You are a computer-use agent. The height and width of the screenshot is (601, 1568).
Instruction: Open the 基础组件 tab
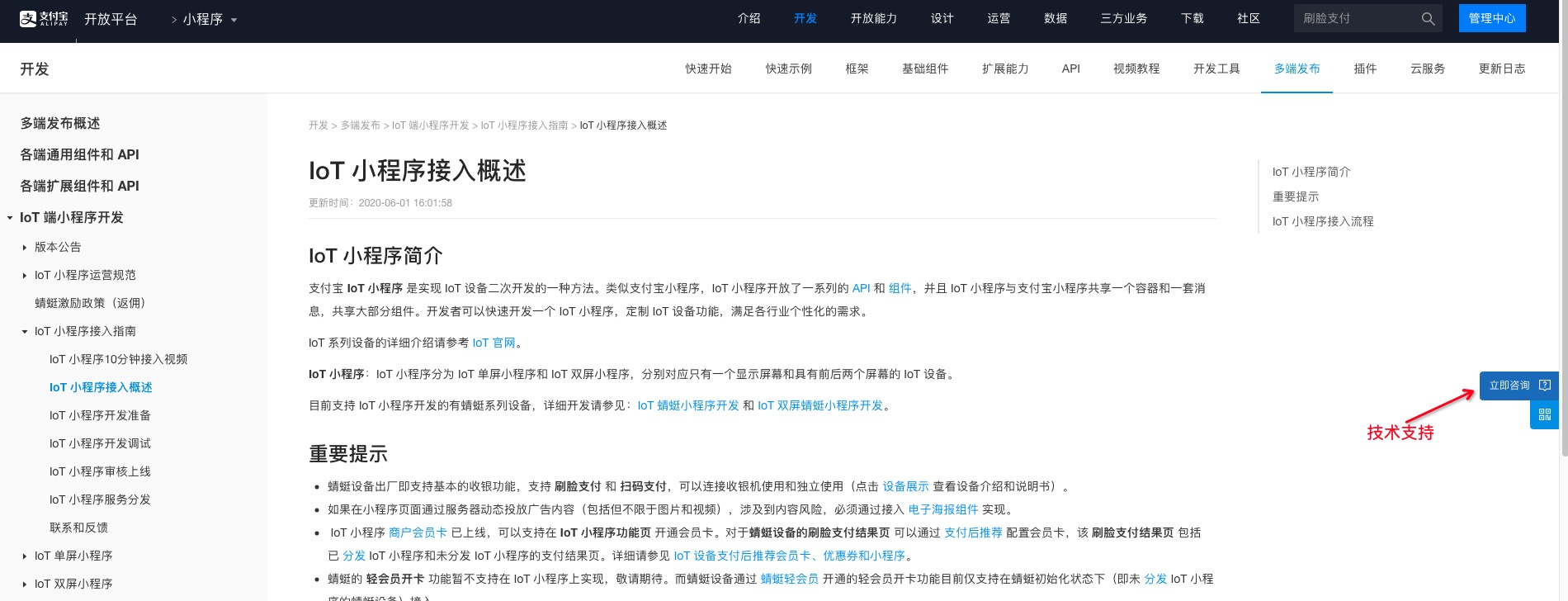[925, 69]
